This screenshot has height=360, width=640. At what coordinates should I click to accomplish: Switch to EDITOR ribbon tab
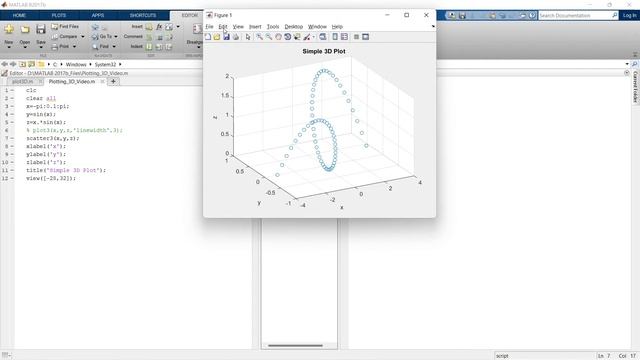(x=189, y=16)
